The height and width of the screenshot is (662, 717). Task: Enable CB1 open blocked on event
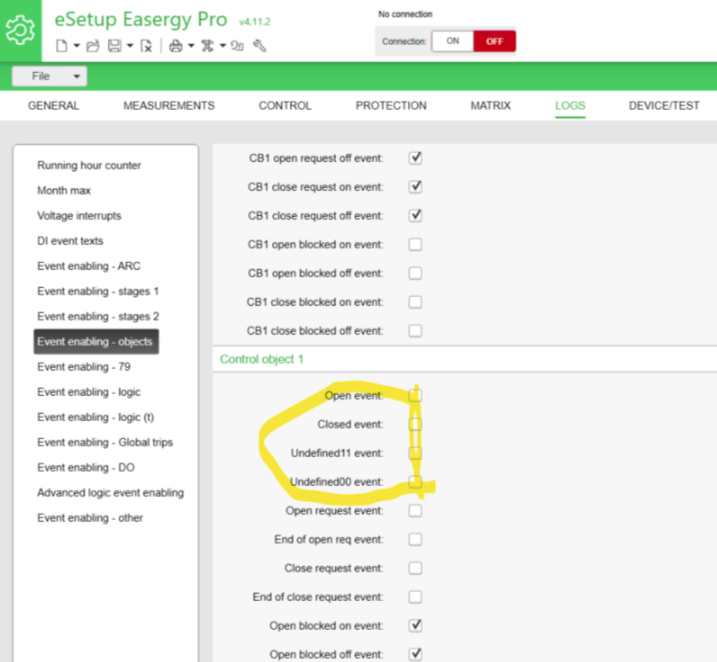415,245
